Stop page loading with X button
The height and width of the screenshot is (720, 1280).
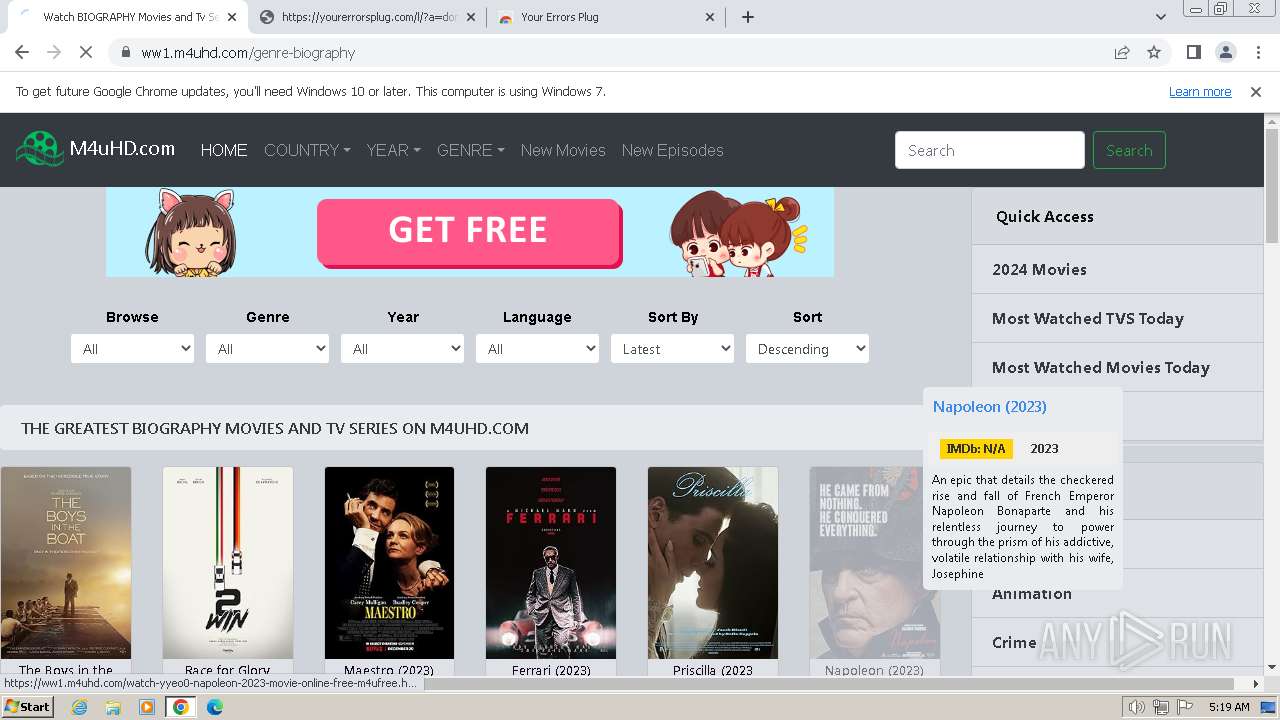tap(86, 52)
